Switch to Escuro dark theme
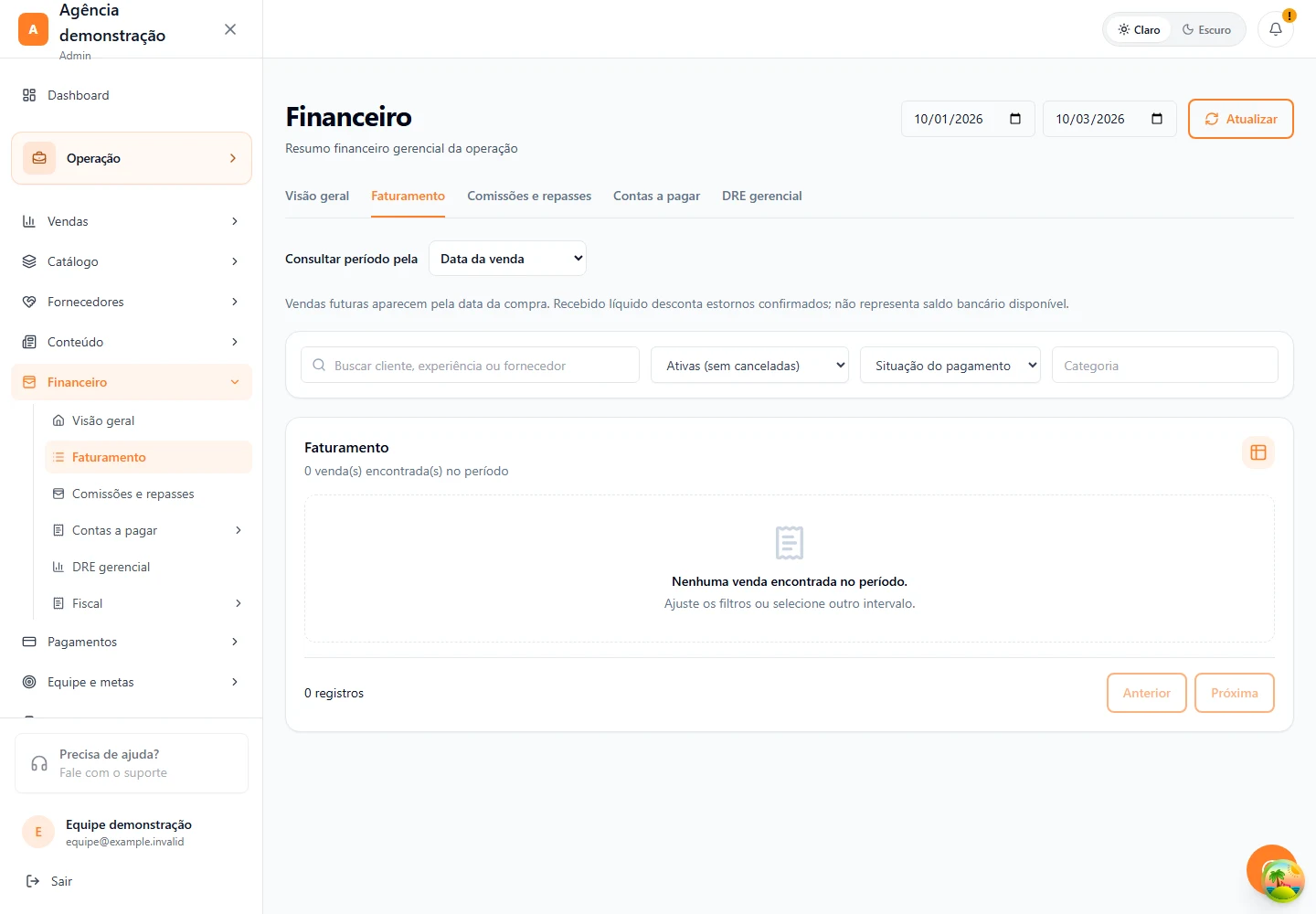This screenshot has width=1316, height=914. [1206, 29]
